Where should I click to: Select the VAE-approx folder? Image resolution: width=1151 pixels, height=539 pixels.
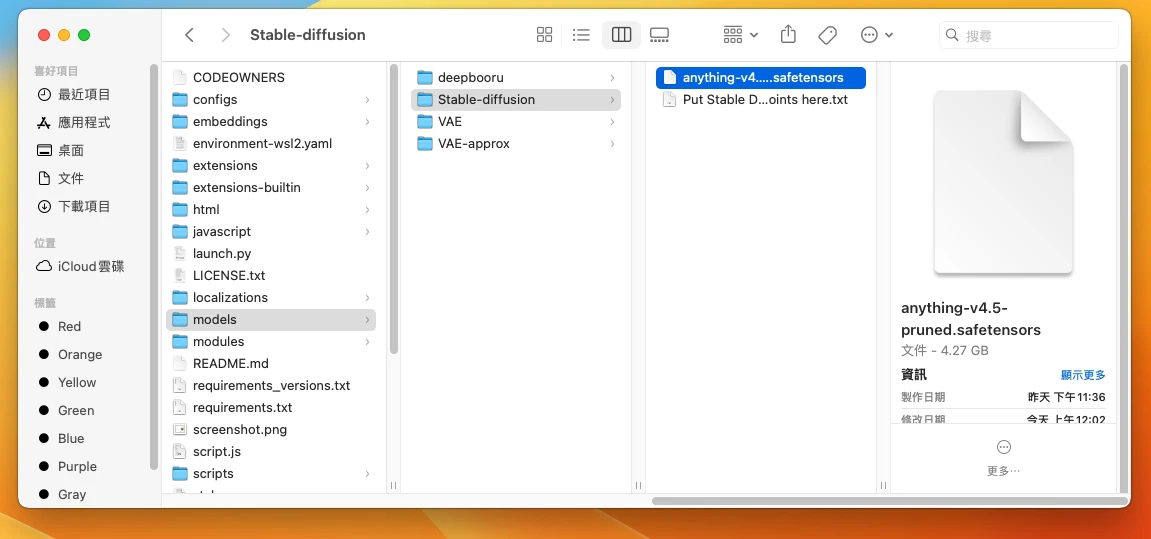pyautogui.click(x=473, y=143)
